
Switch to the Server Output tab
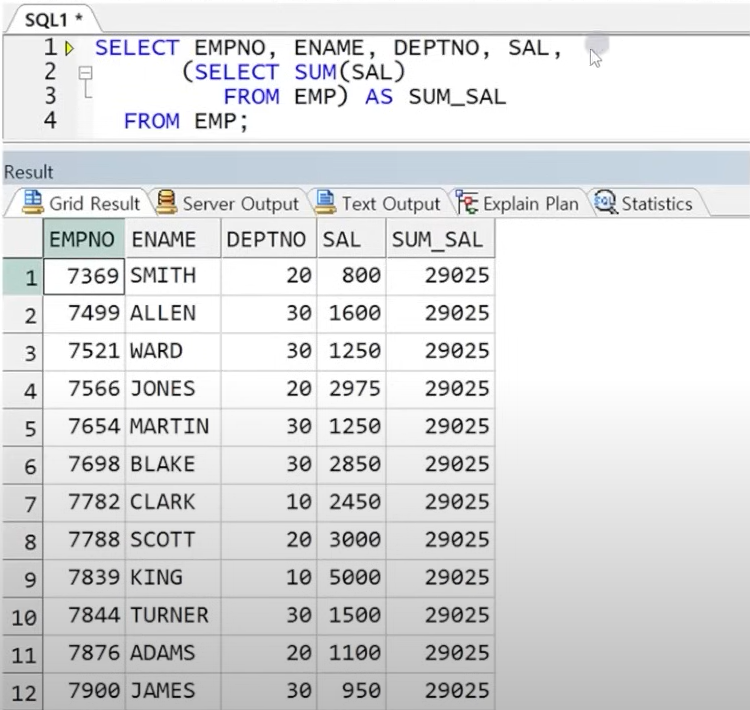[x=228, y=203]
